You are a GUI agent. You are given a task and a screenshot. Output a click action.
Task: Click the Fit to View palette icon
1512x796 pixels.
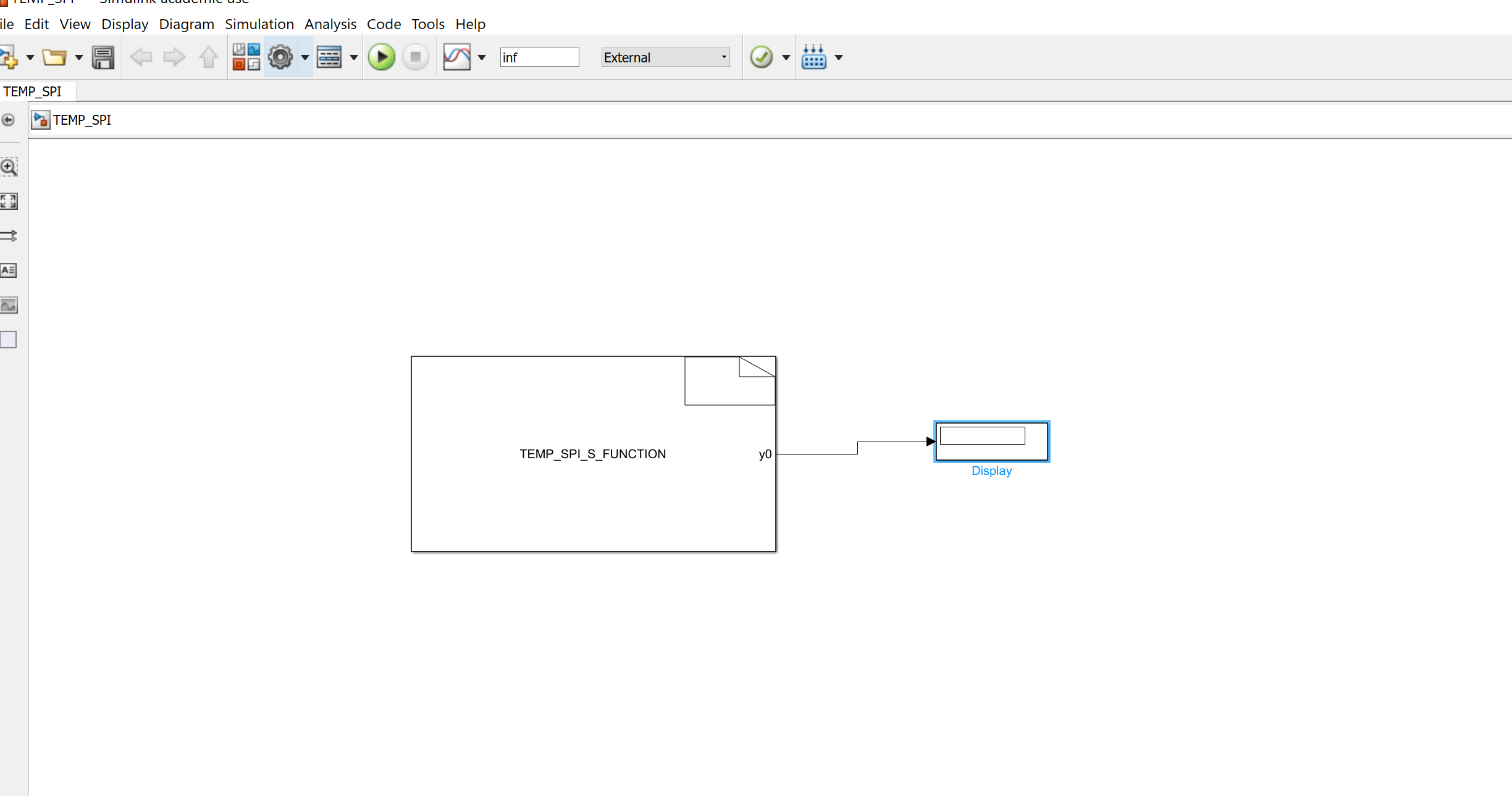pyautogui.click(x=9, y=201)
